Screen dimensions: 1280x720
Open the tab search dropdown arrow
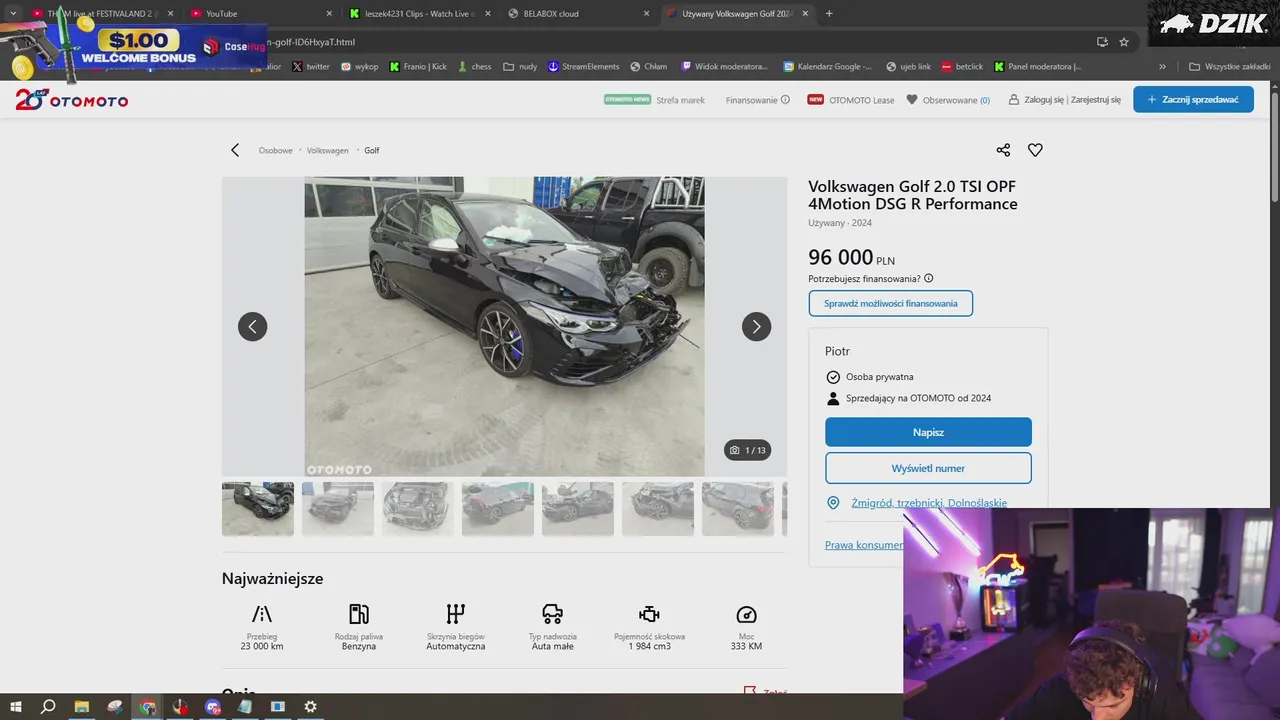point(13,14)
